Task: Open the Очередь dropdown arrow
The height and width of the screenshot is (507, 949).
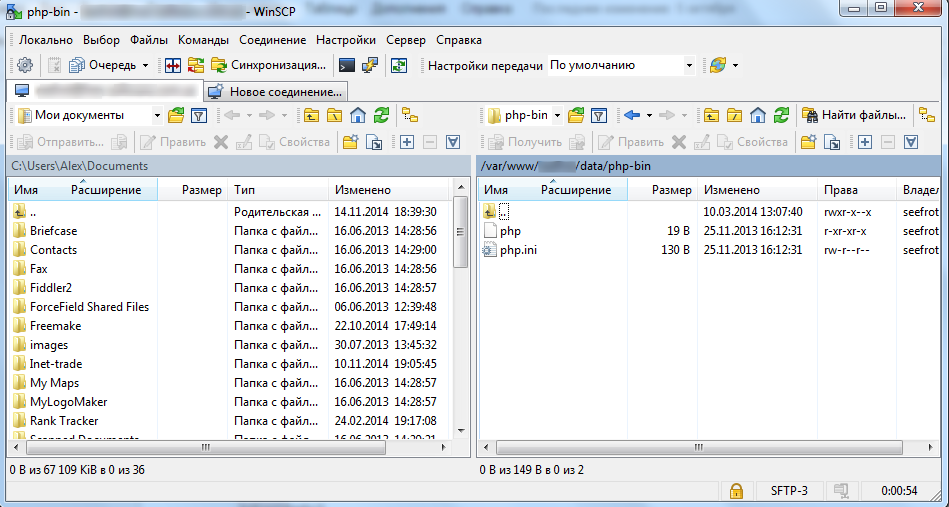Action: click(145, 65)
